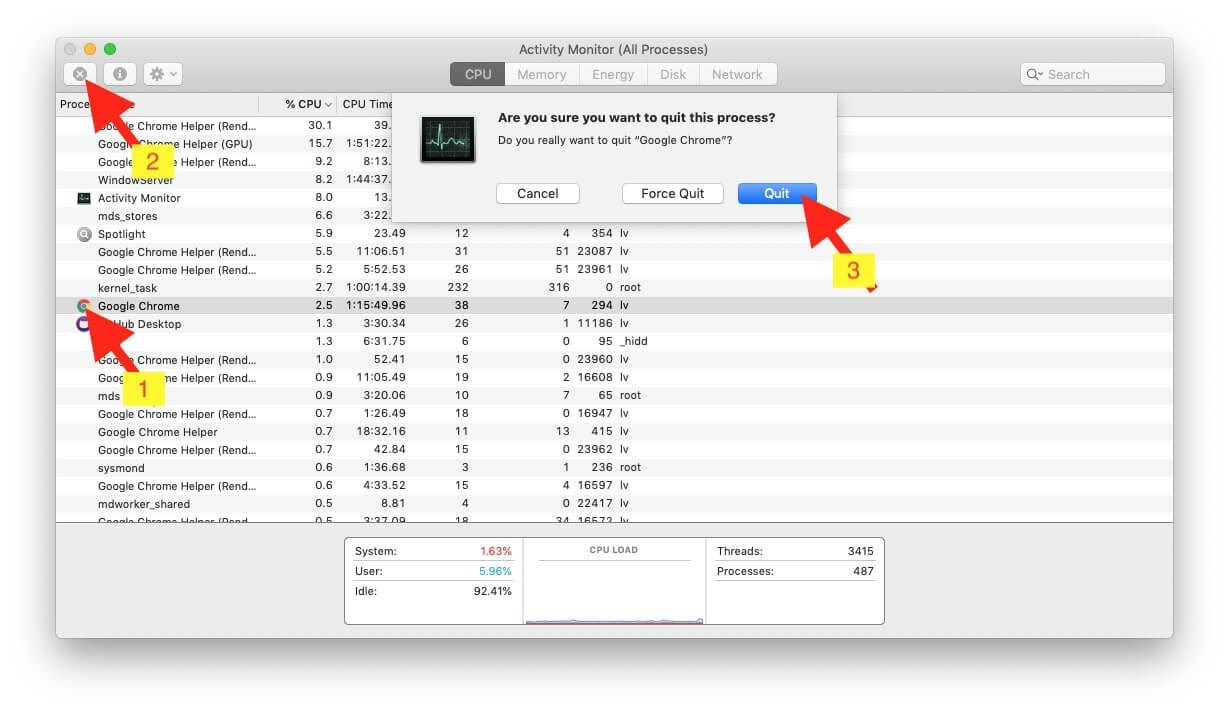Switch to the Disk tab
The height and width of the screenshot is (712, 1229).
click(x=673, y=74)
